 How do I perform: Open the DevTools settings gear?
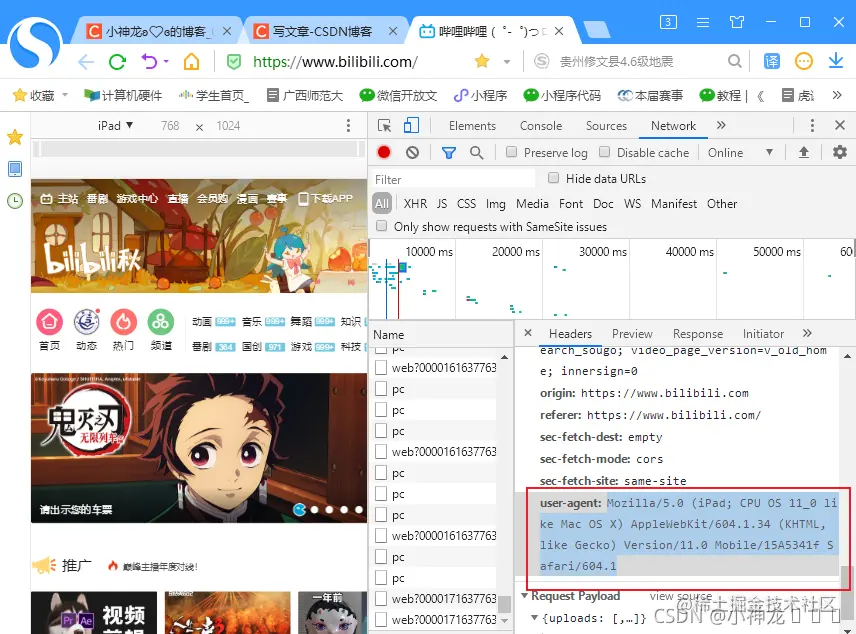click(839, 154)
